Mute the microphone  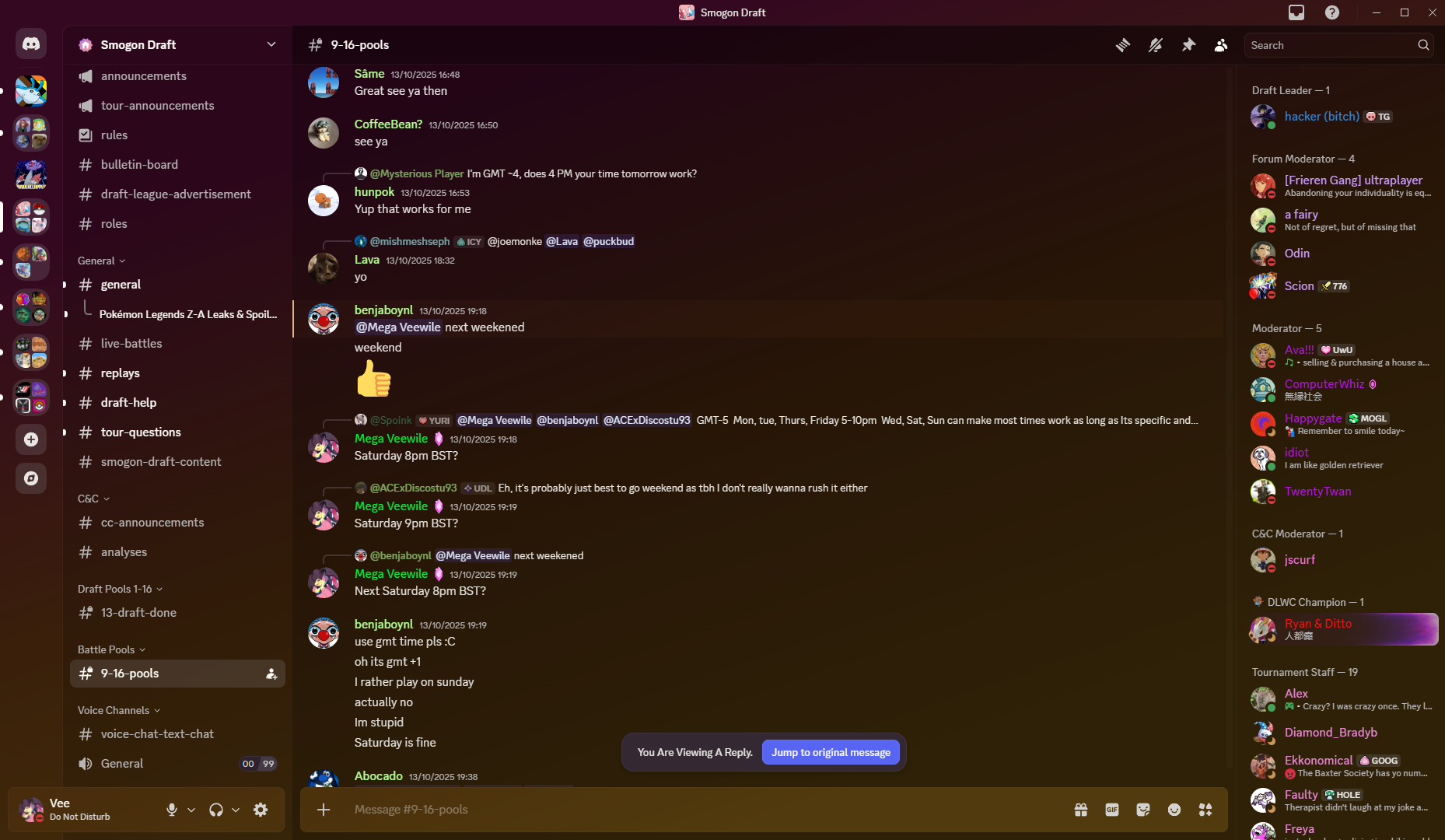(x=172, y=810)
